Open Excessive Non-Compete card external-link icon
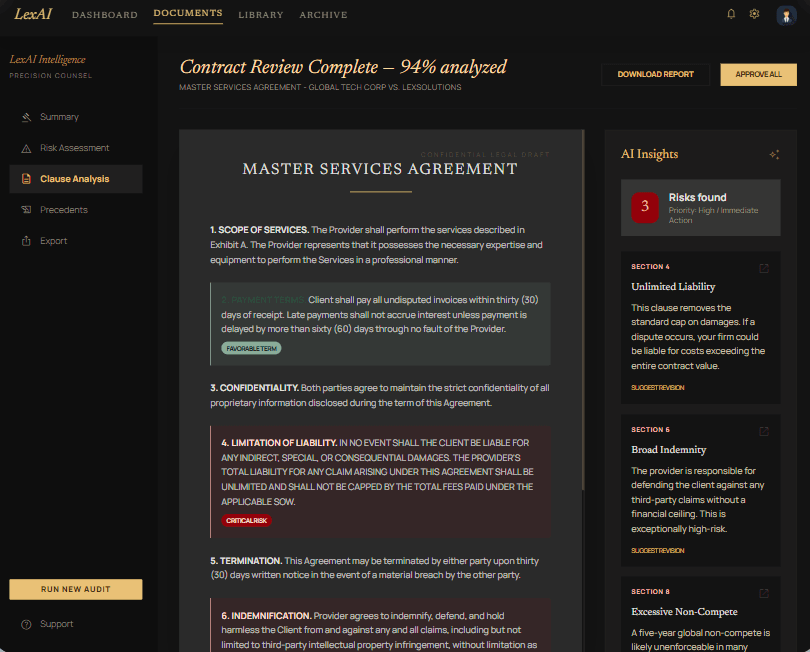Image resolution: width=810 pixels, height=652 pixels. [x=764, y=593]
